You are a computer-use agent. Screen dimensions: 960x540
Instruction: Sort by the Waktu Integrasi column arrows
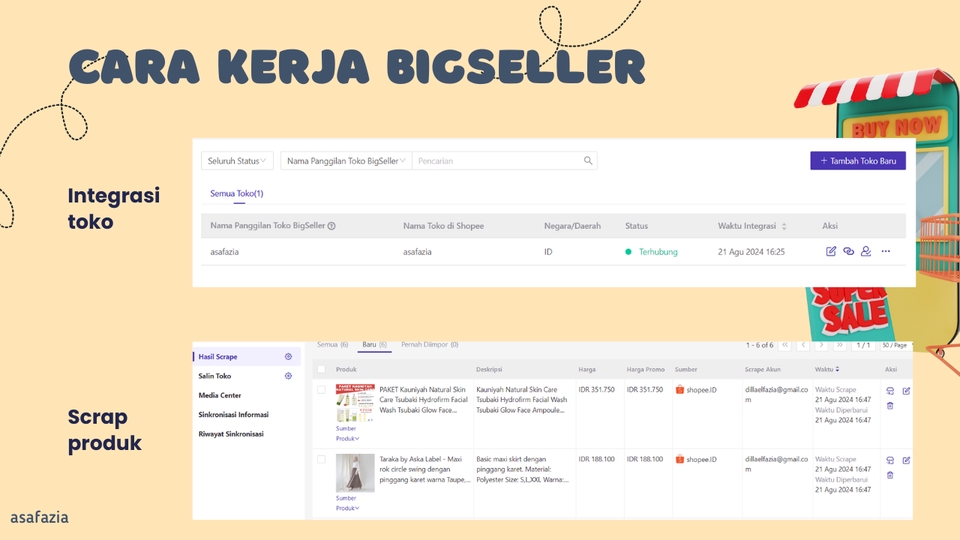point(784,226)
